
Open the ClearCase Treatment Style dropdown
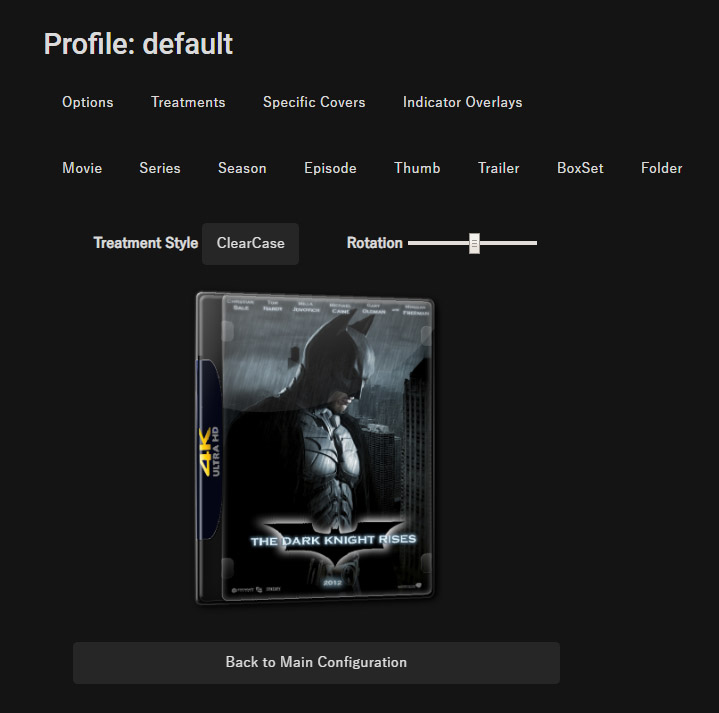click(x=250, y=243)
